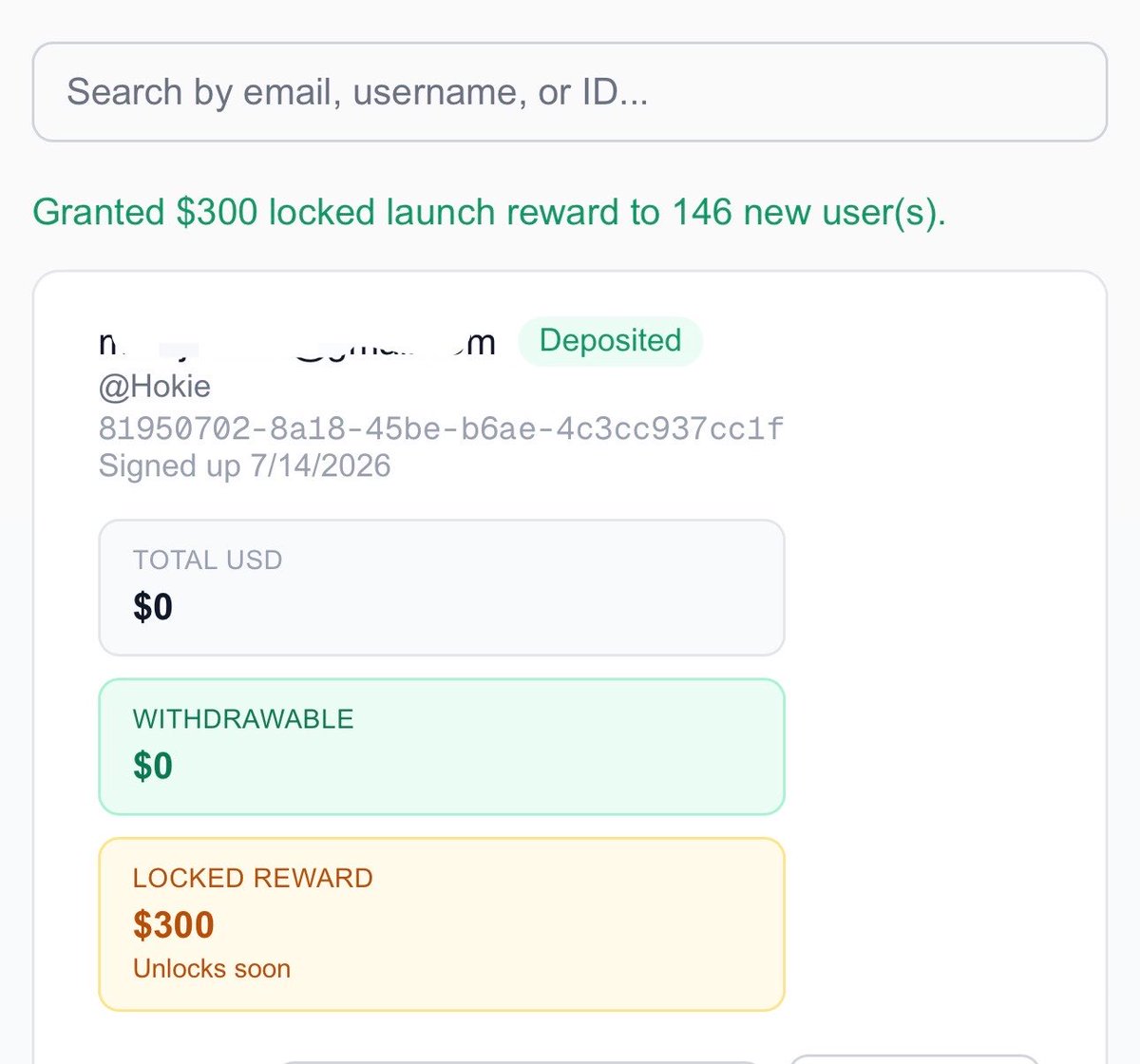Click the Deposited status badge
Screen dimensions: 1140x1064
[x=610, y=341]
